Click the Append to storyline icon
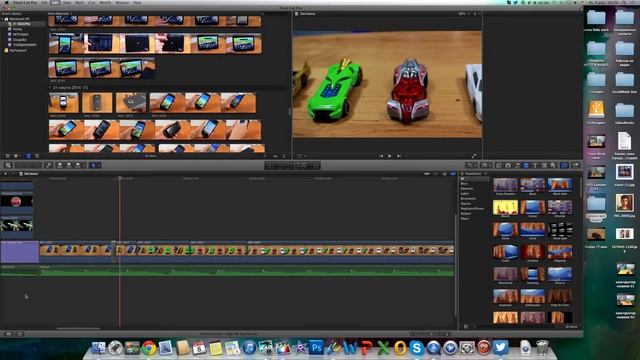The height and width of the screenshot is (360, 640). (78, 165)
